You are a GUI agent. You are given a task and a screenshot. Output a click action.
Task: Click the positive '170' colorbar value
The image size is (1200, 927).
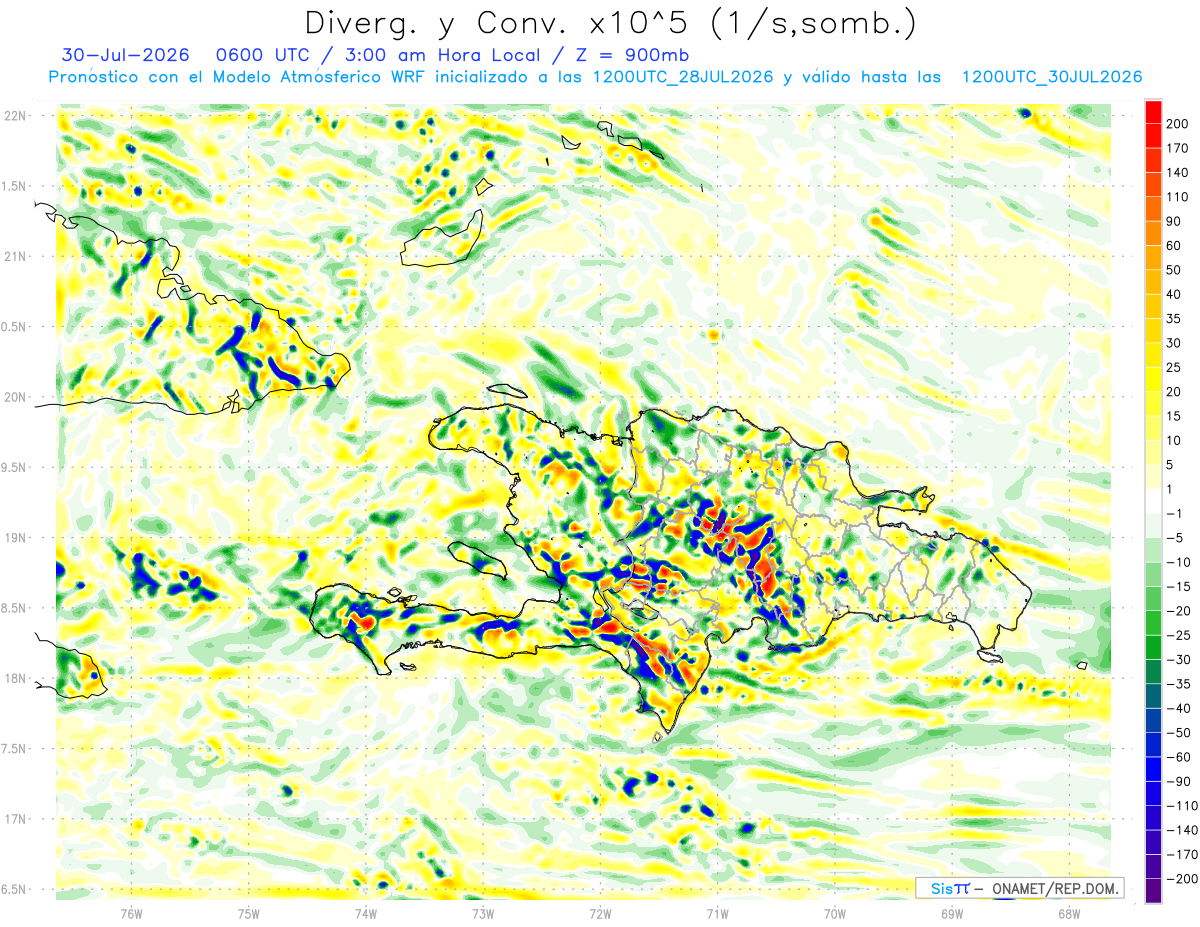pos(1178,148)
